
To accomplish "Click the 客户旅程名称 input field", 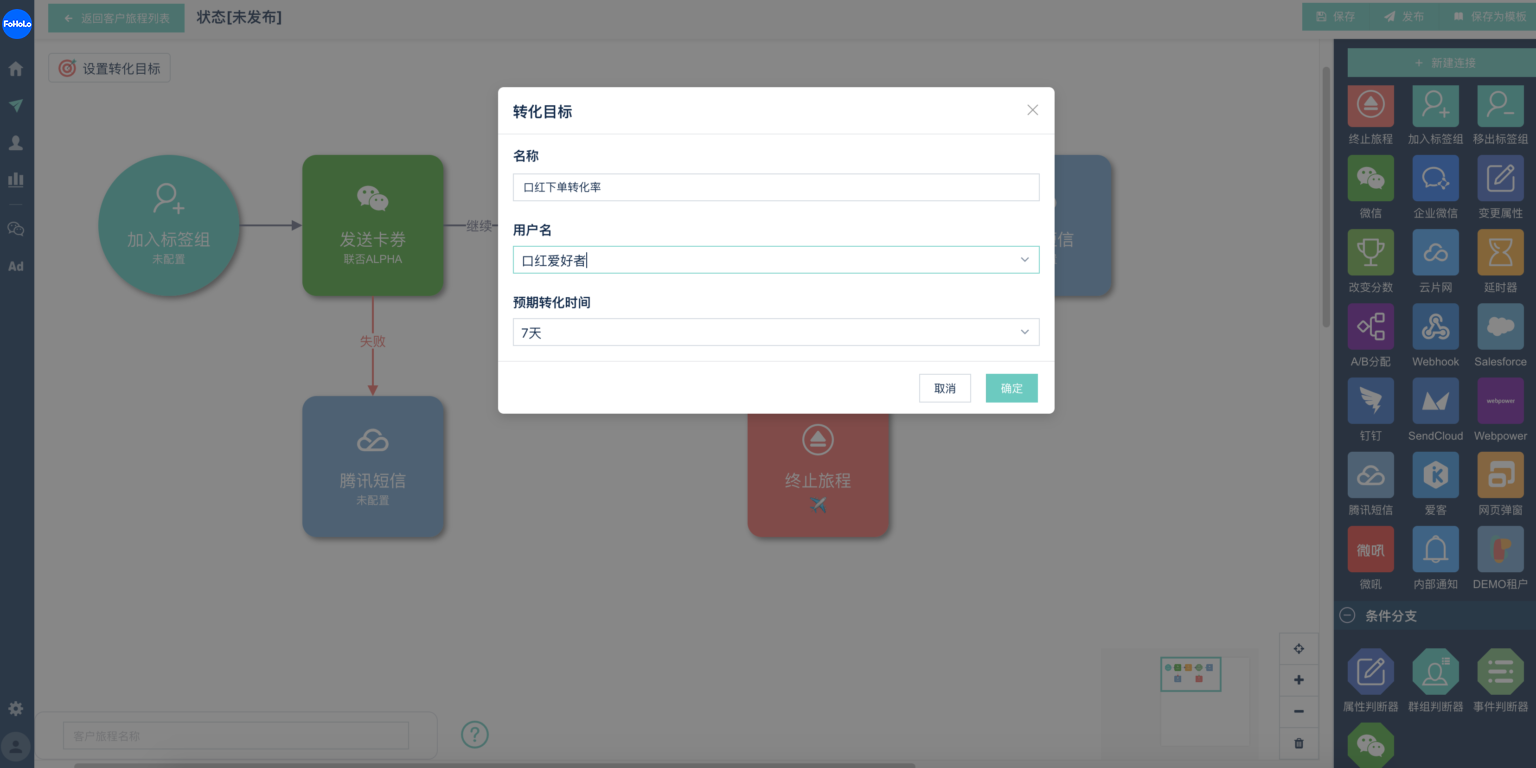I will (x=236, y=736).
